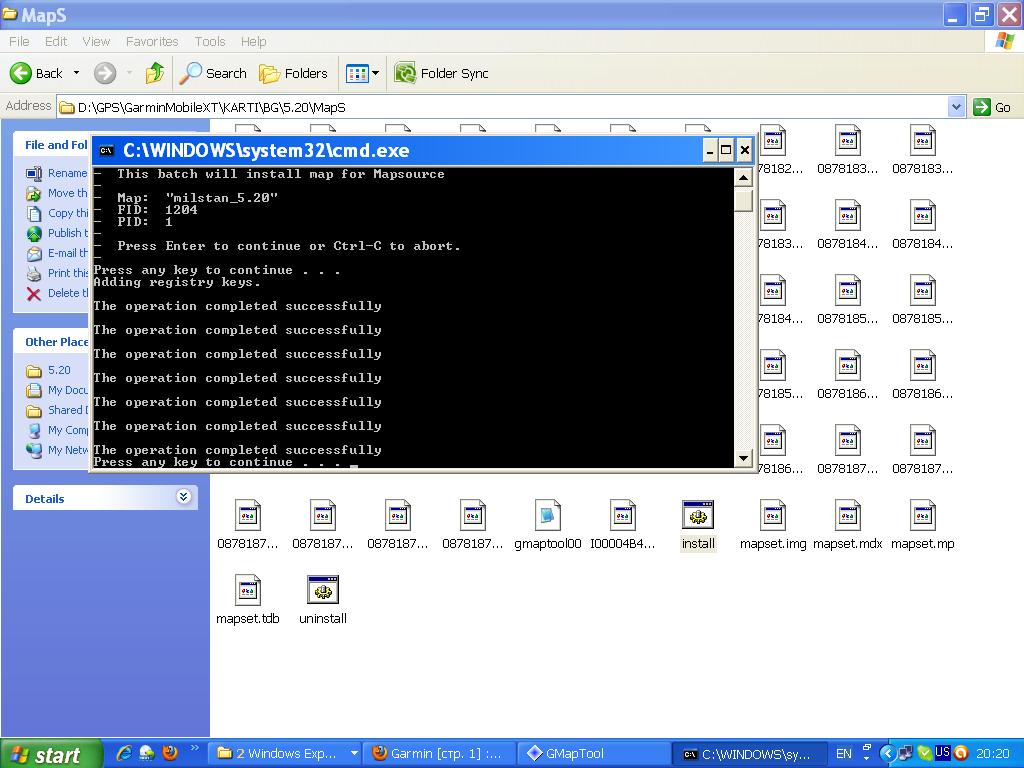Click the Search toolbar button
The image size is (1024, 768).
click(x=213, y=73)
